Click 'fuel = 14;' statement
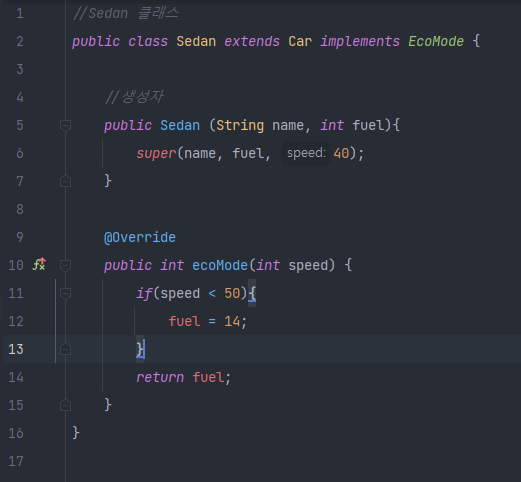The image size is (521, 482). 208,322
